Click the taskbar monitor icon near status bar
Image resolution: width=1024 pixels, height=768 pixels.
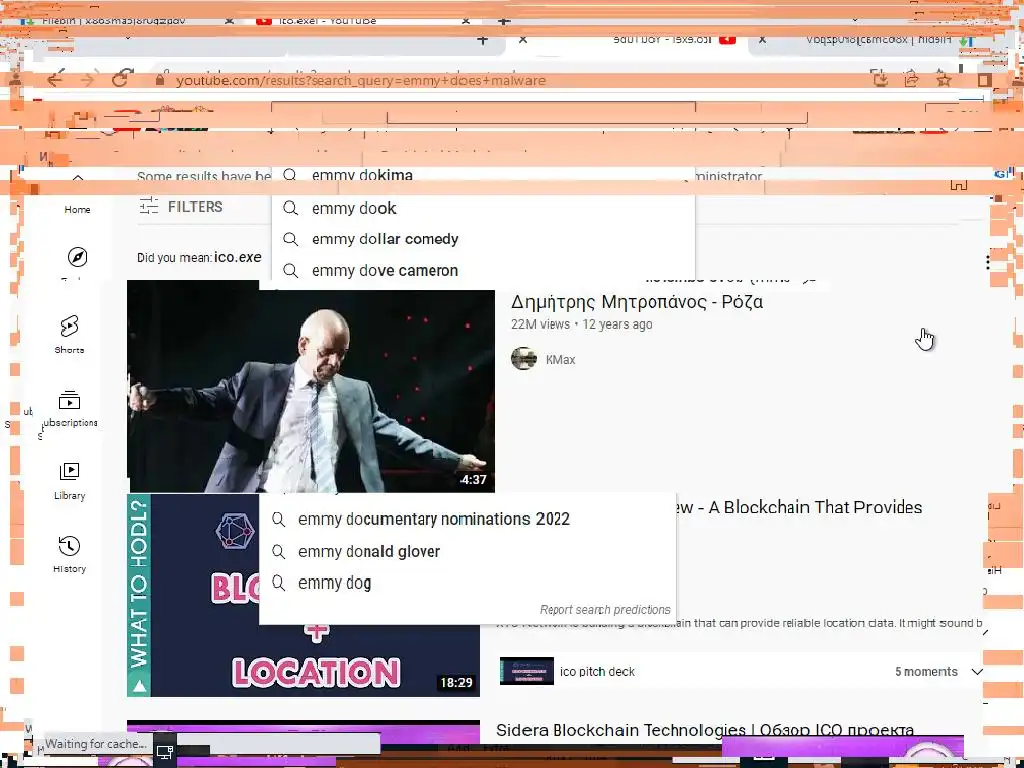pyautogui.click(x=165, y=752)
